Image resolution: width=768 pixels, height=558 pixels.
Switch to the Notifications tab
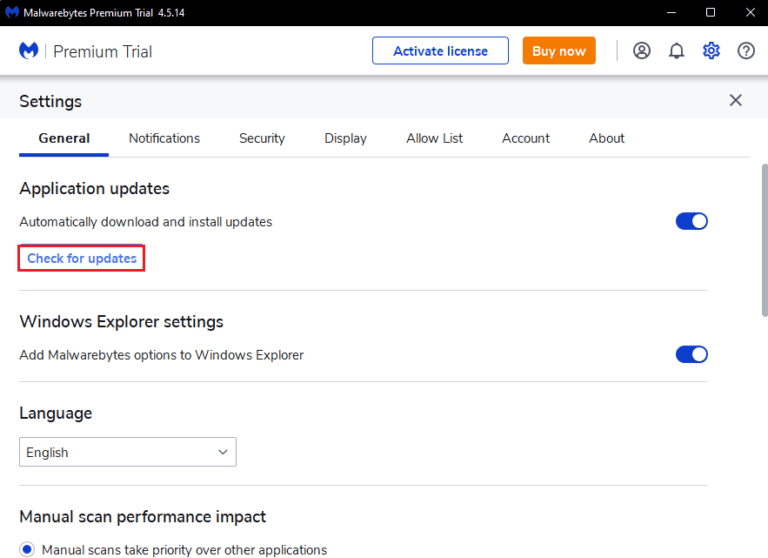coord(164,138)
